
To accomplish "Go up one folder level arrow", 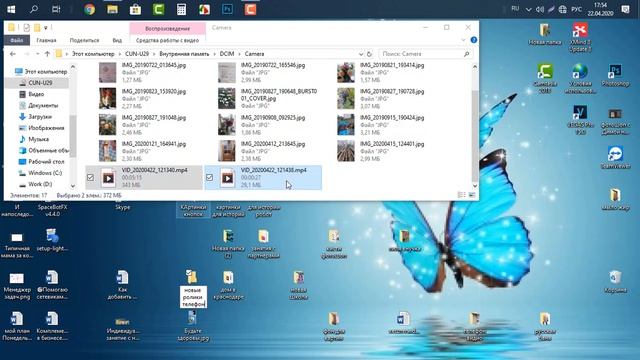I will (47, 54).
